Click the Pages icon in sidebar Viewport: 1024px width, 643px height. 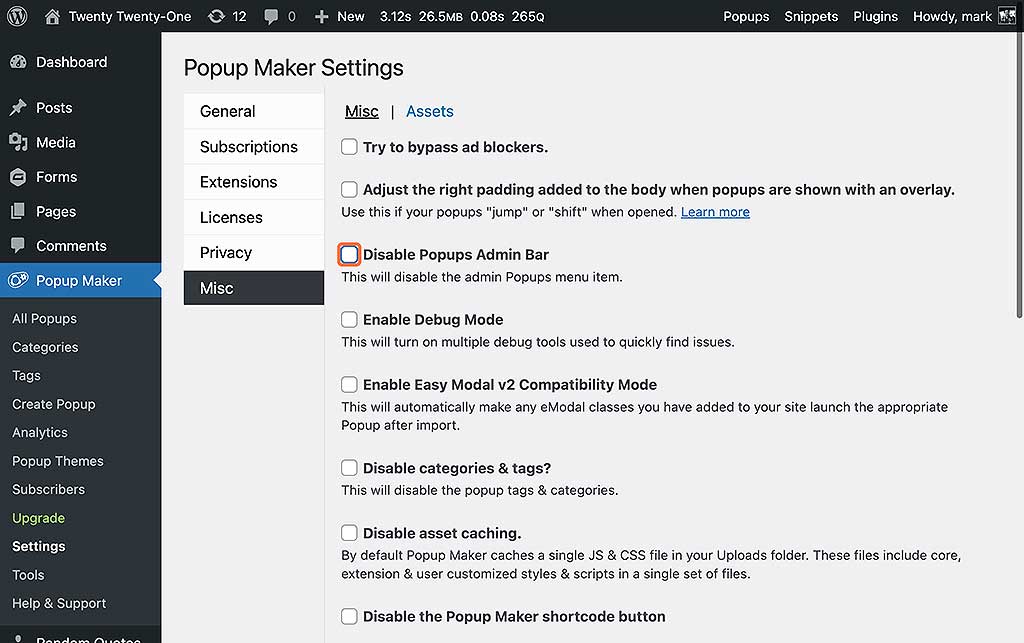[18, 212]
